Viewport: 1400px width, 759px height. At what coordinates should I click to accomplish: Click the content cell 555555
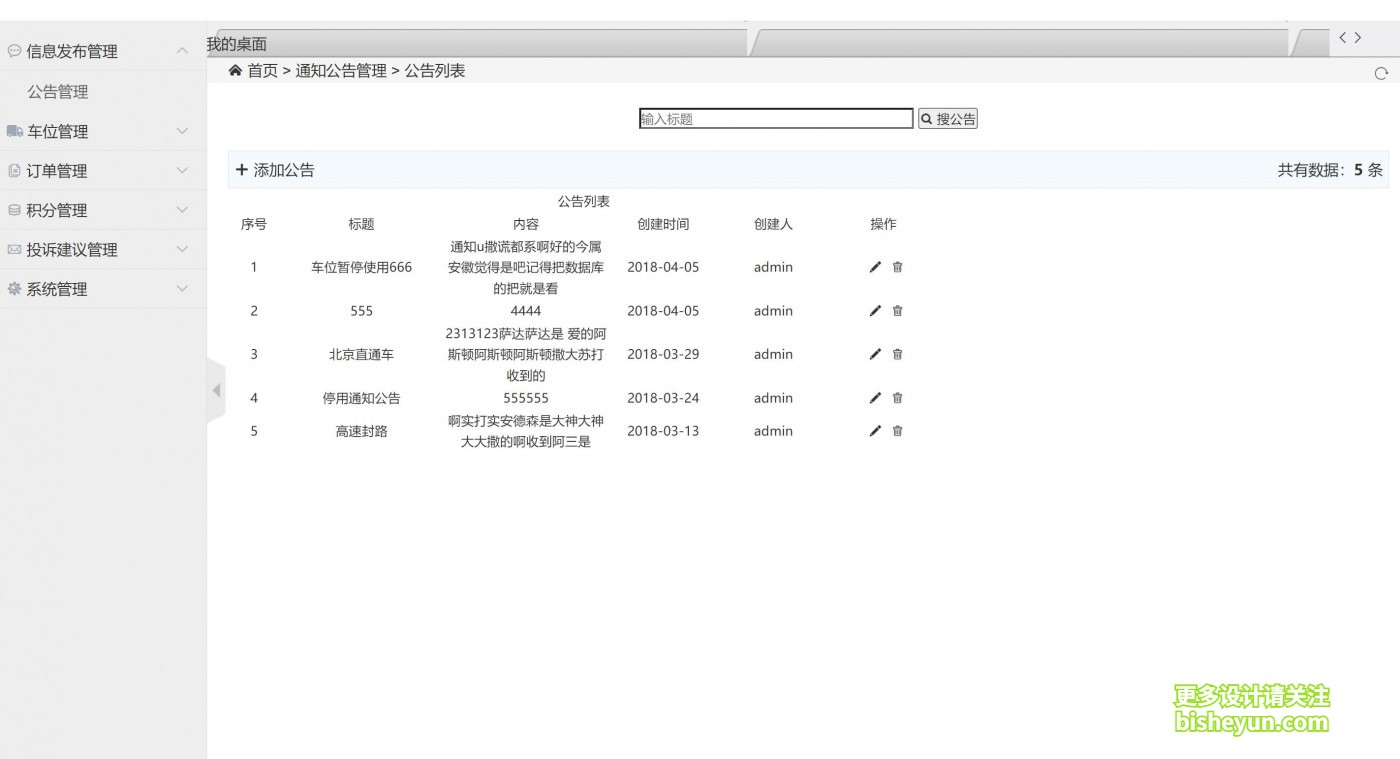[x=526, y=398]
